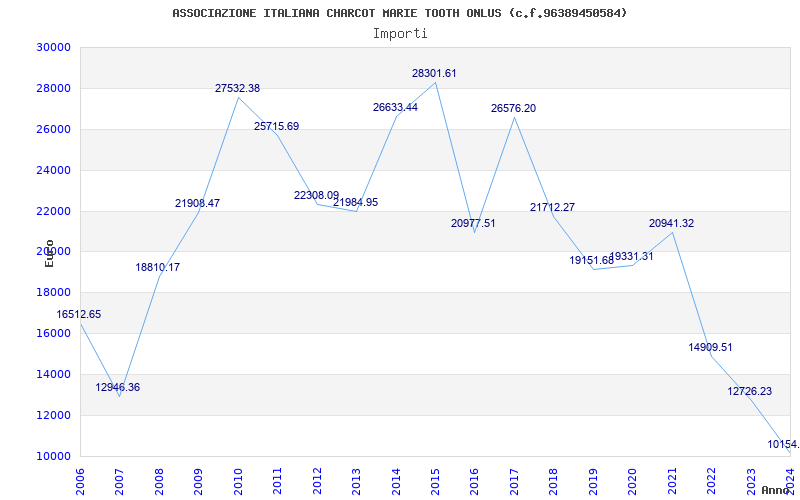The image size is (800, 500).
Task: Click x-axis year 2007
Action: coord(119,482)
